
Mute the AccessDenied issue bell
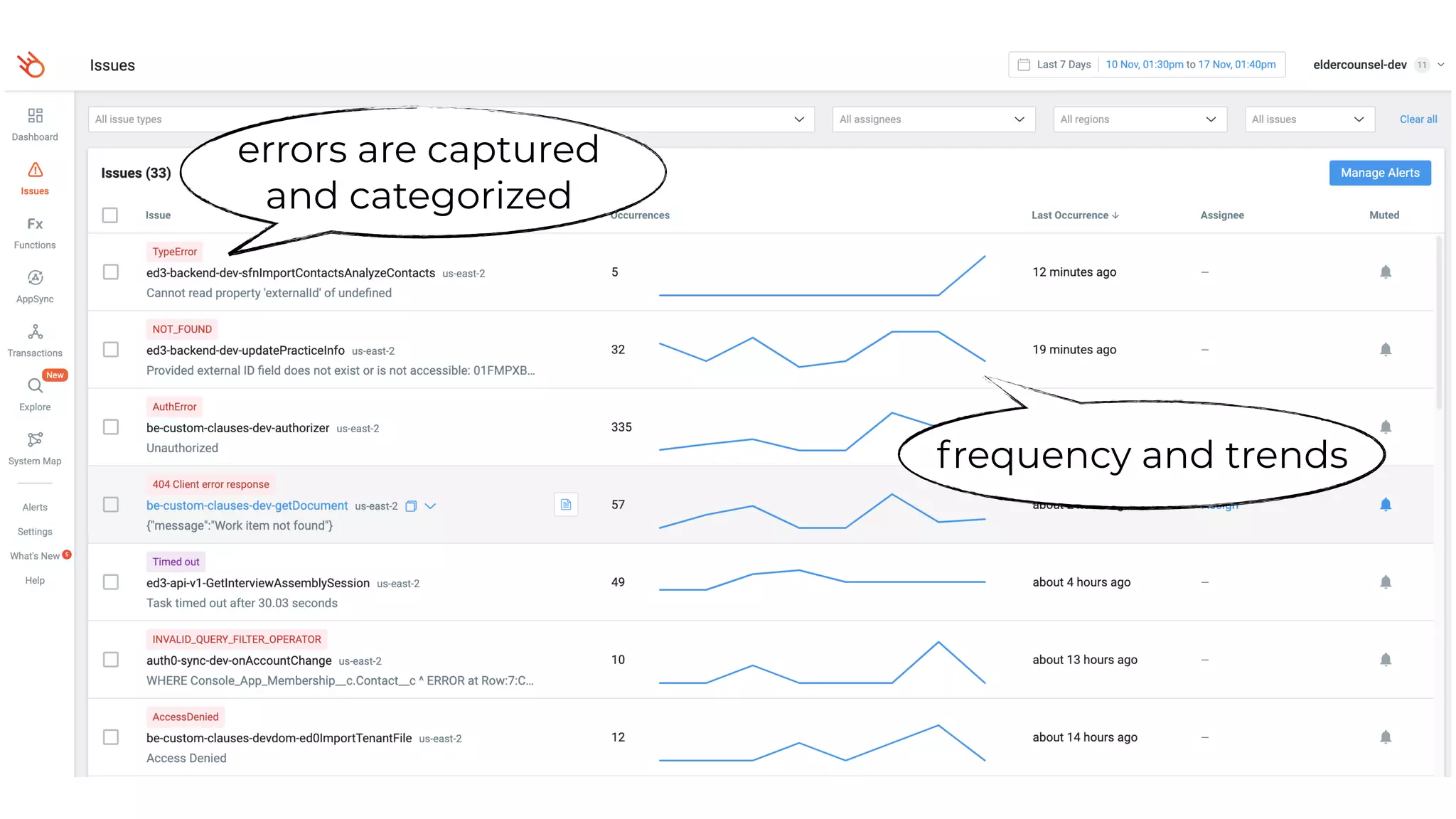[1386, 737]
